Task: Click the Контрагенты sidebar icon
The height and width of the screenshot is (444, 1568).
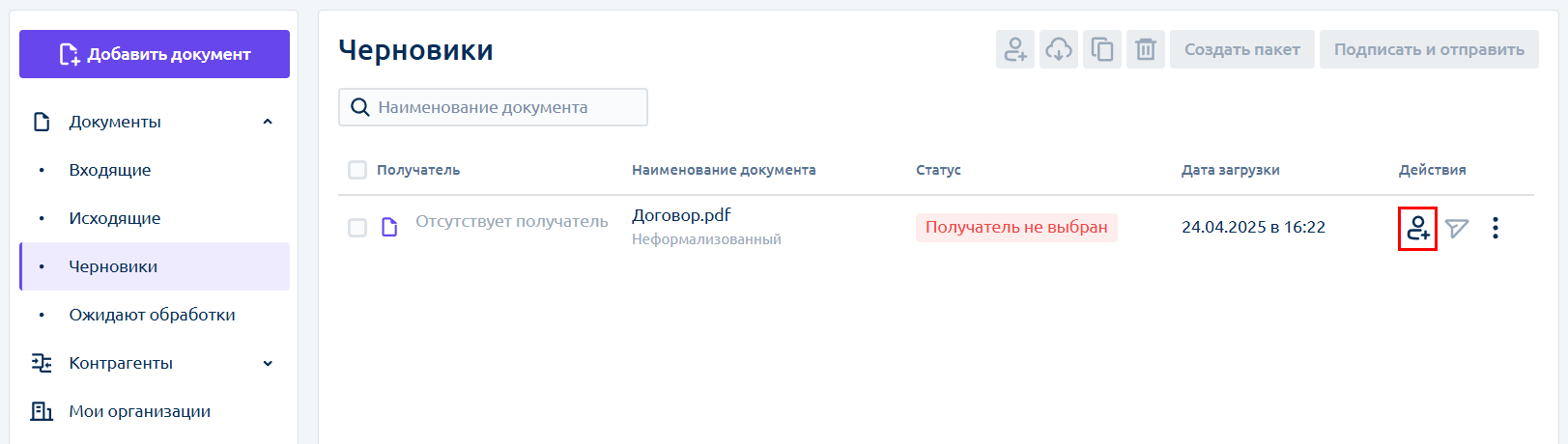Action: point(42,363)
